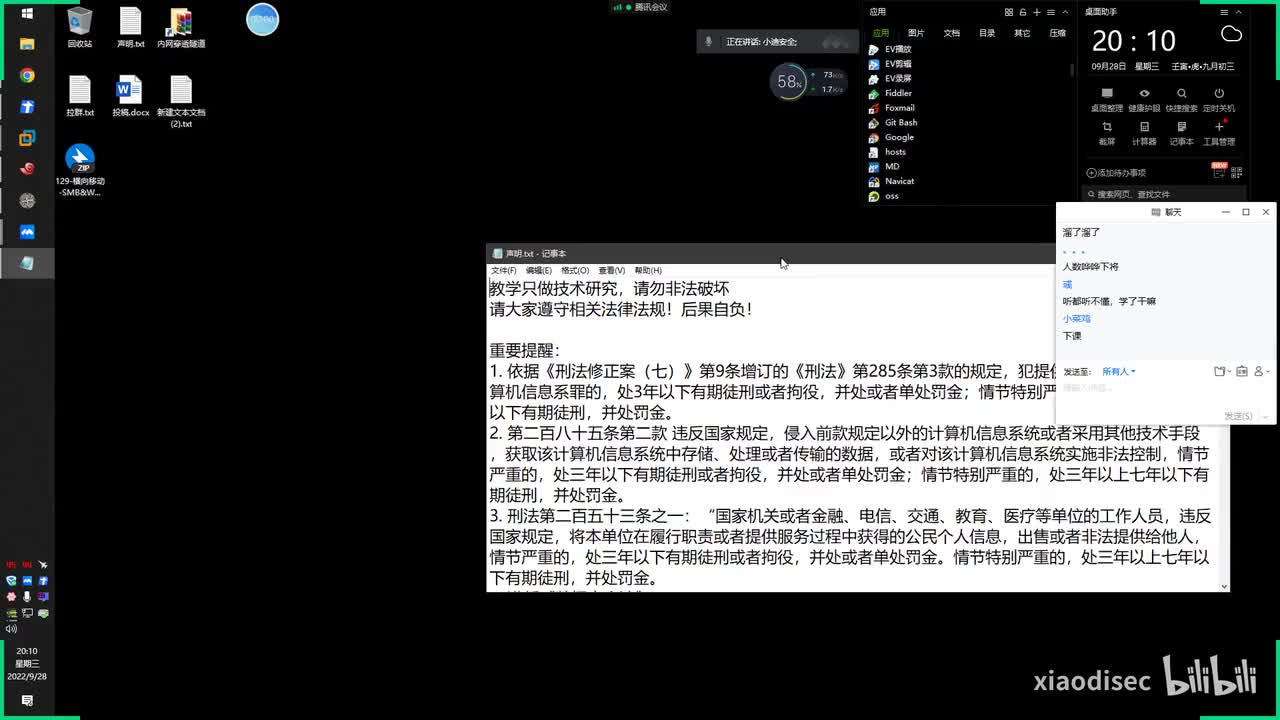Select 新建文本文档 (2).txt on the desktop
This screenshot has width=1280, height=720.
pos(181,102)
